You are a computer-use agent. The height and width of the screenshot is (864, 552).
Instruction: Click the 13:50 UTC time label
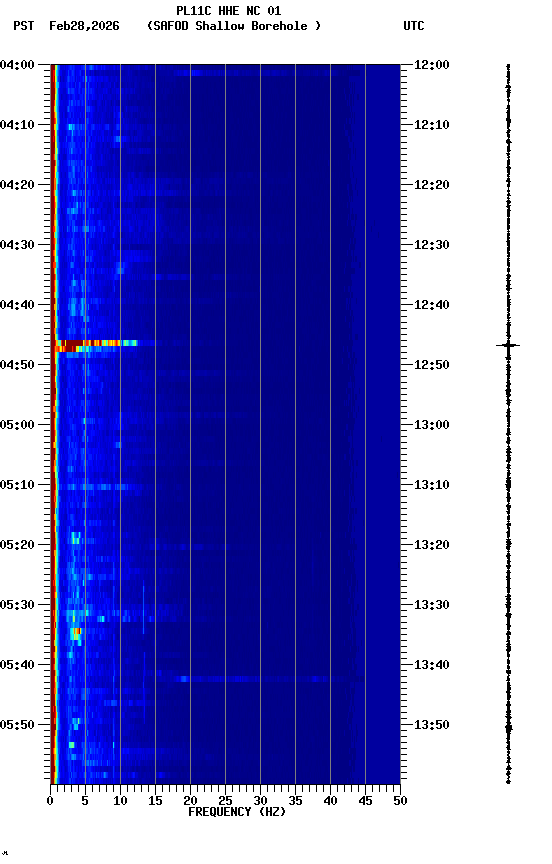tap(432, 725)
